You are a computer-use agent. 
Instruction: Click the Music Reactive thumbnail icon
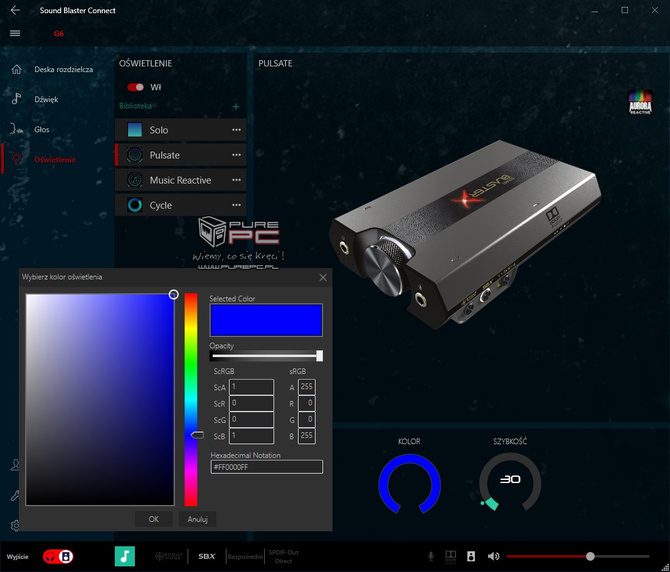pos(135,180)
